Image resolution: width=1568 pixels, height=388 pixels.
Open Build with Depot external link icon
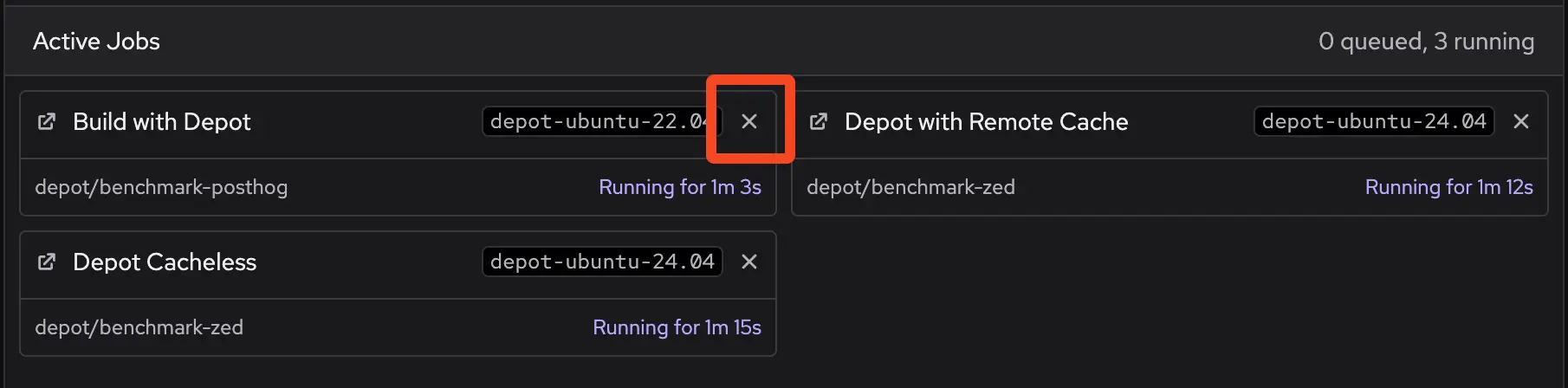(x=47, y=122)
